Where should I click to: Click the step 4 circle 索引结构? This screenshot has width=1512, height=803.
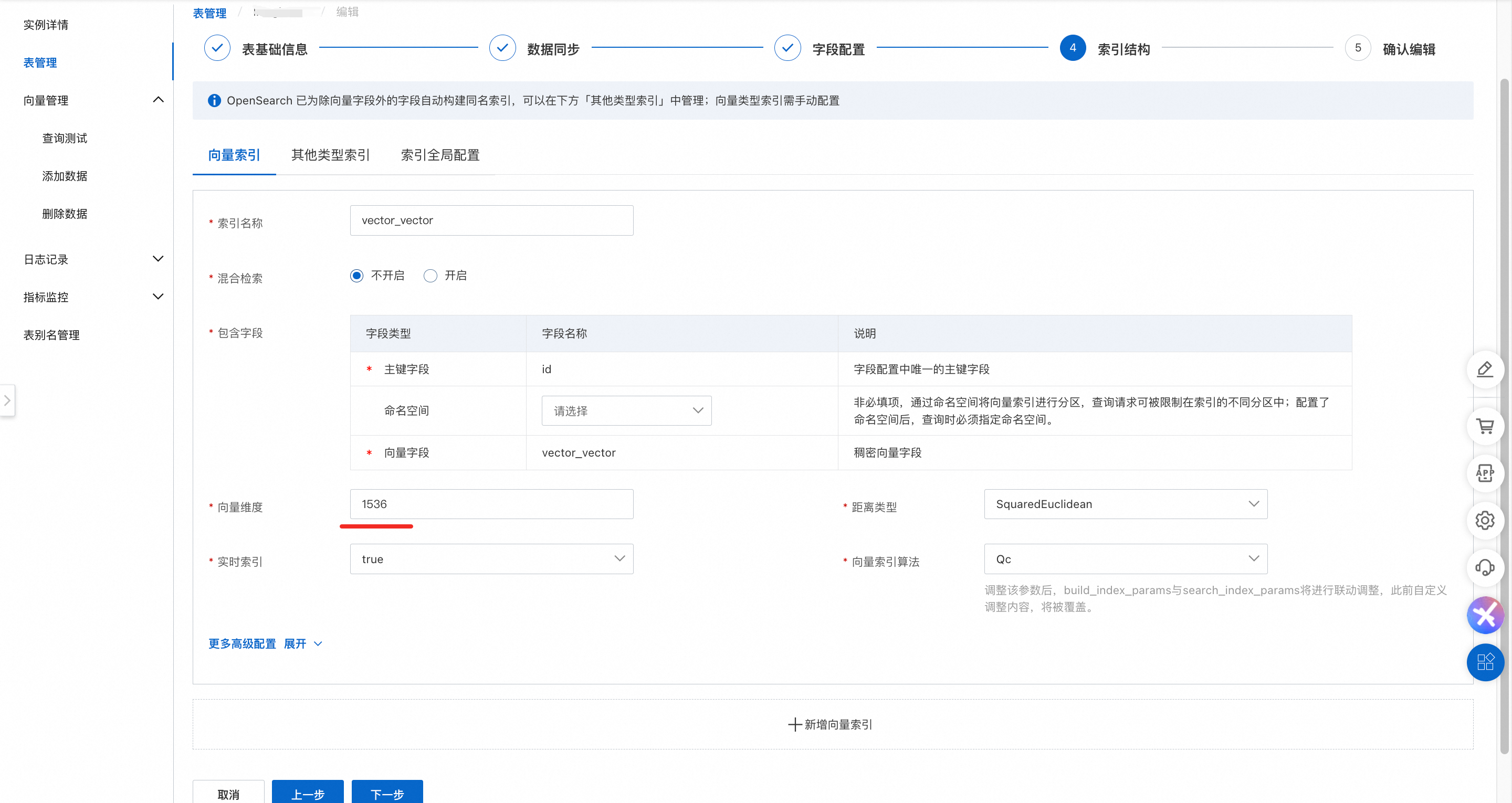(1073, 48)
